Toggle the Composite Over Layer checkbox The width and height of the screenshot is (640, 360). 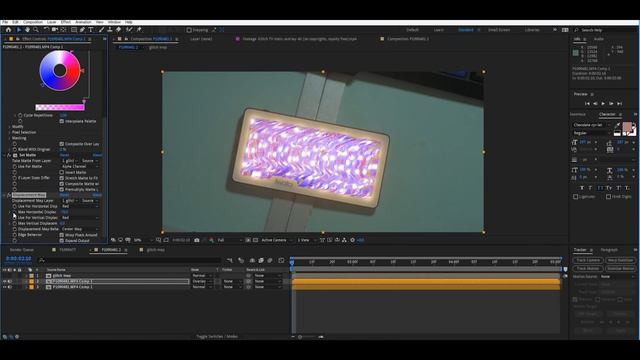62,144
